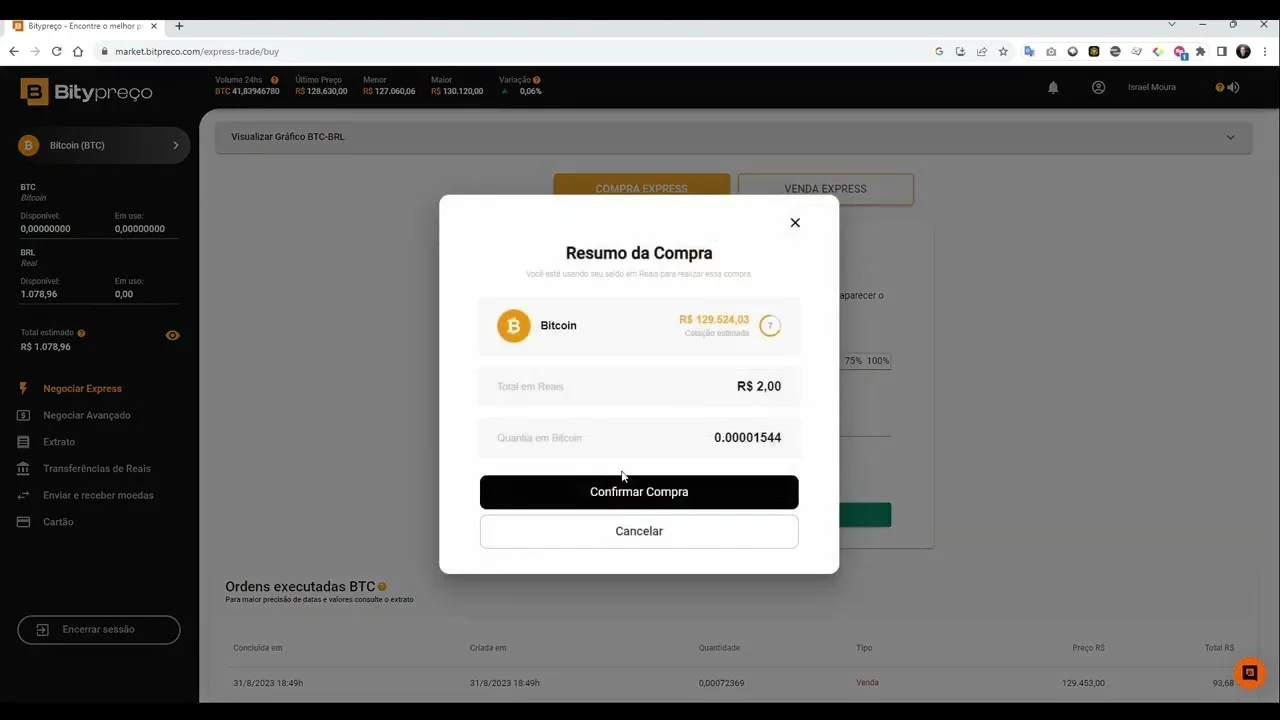Toggle total balance visibility eye
Image resolution: width=1280 pixels, height=720 pixels.
pyautogui.click(x=173, y=335)
